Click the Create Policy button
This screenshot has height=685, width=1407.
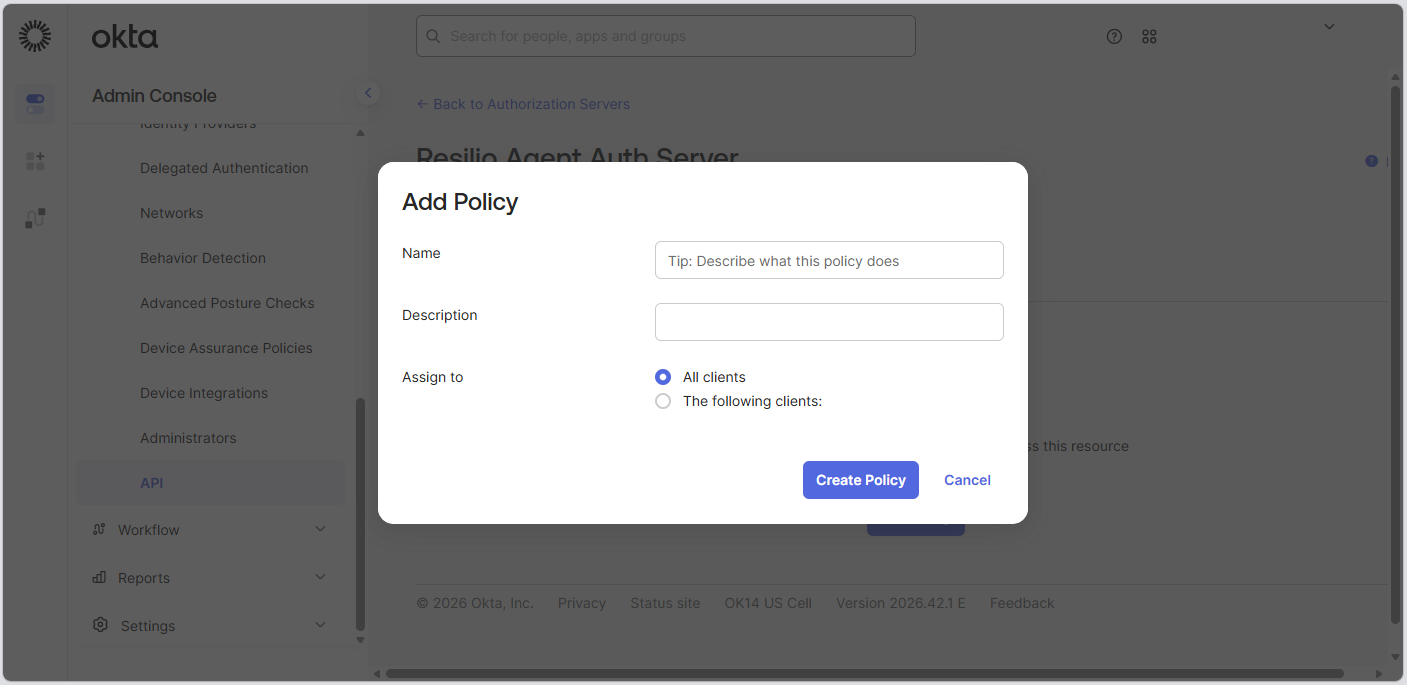861,480
